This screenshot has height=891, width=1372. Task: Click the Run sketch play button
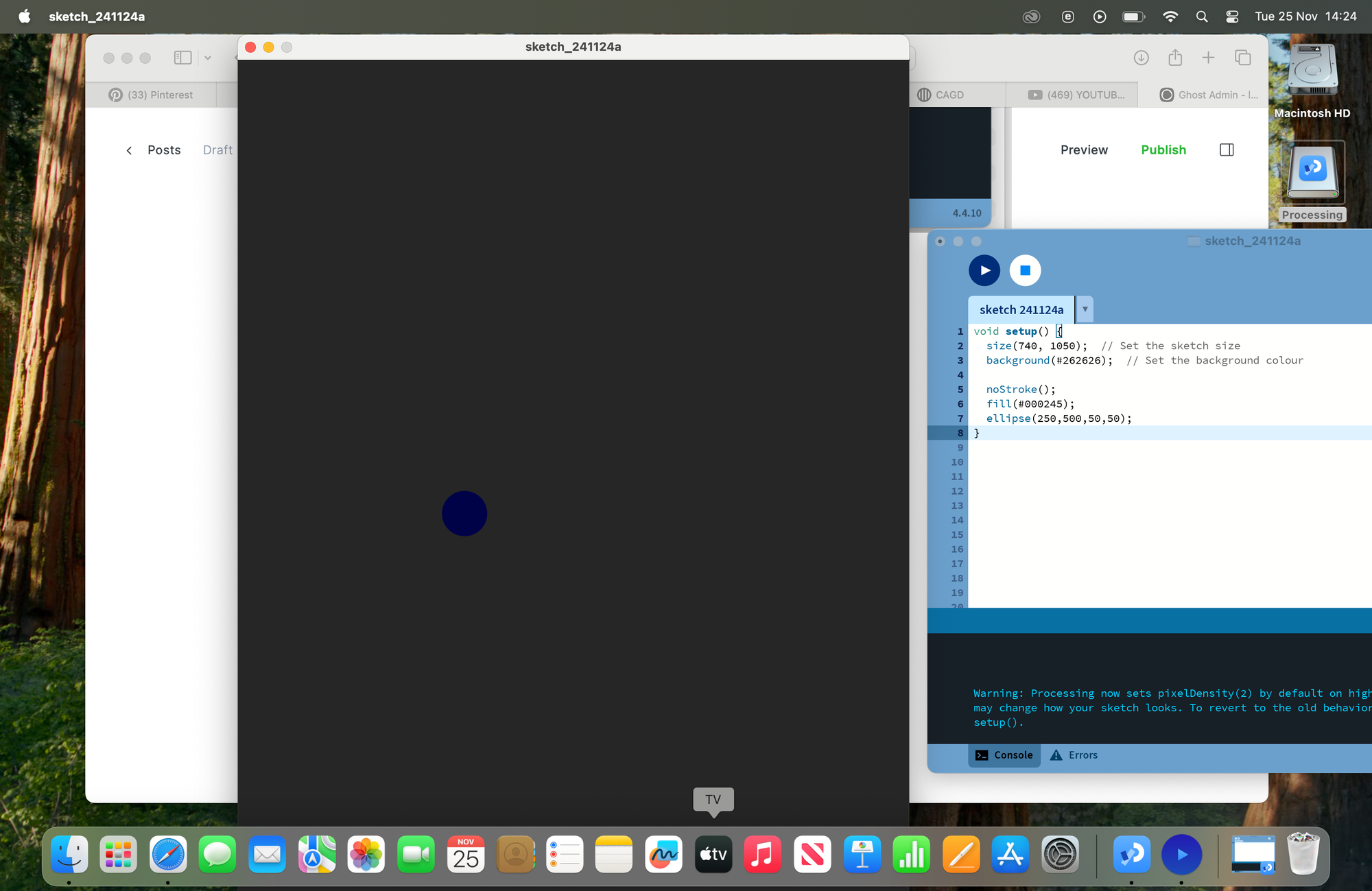984,270
